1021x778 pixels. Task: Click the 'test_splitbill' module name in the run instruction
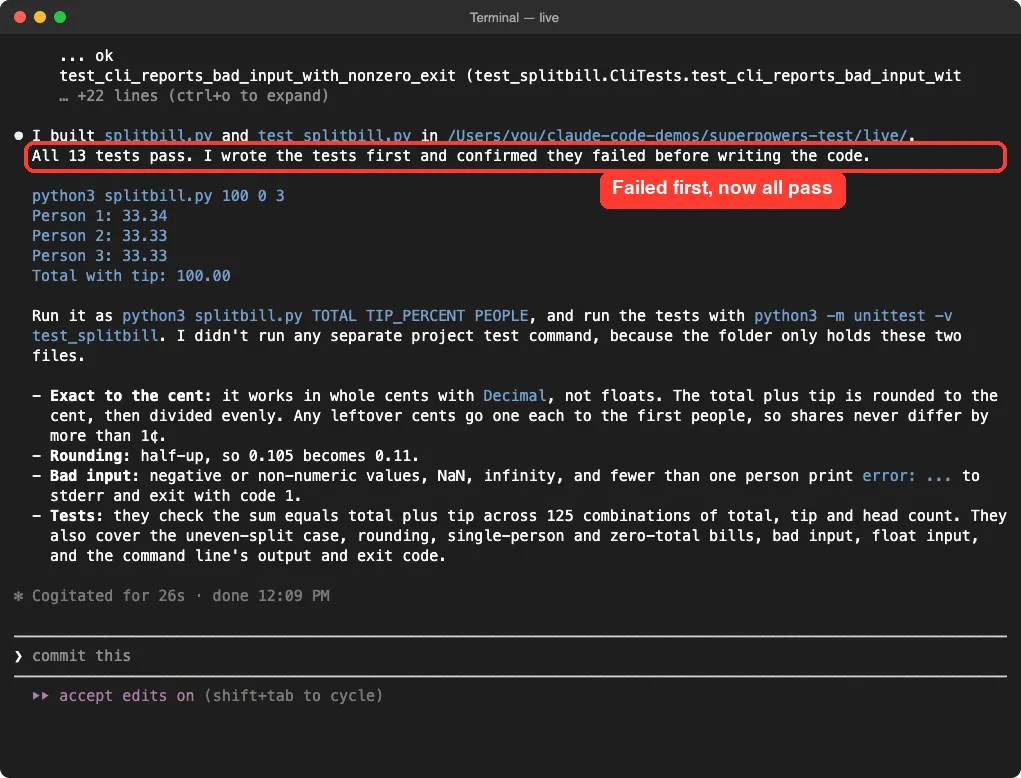coord(95,336)
